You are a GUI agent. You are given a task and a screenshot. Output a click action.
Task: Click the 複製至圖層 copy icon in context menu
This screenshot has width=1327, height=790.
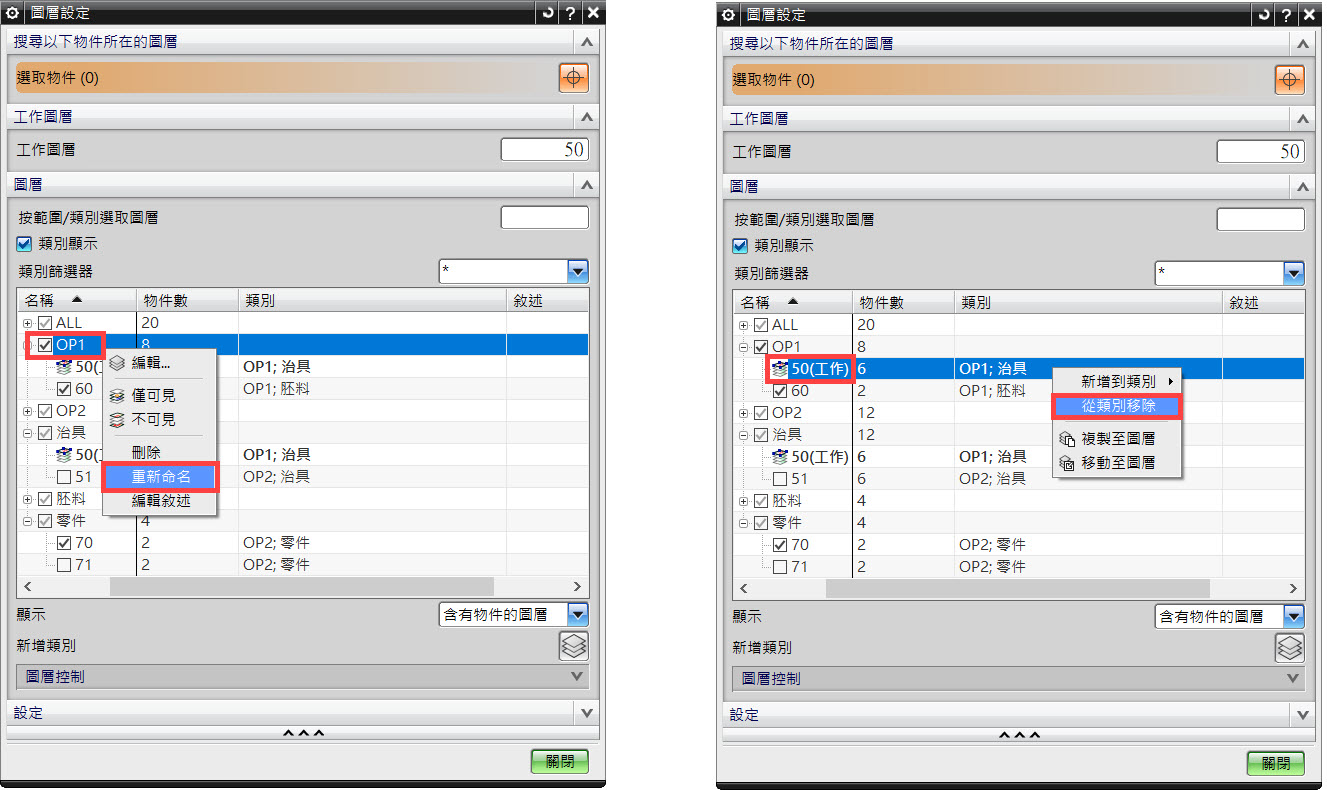[1067, 439]
